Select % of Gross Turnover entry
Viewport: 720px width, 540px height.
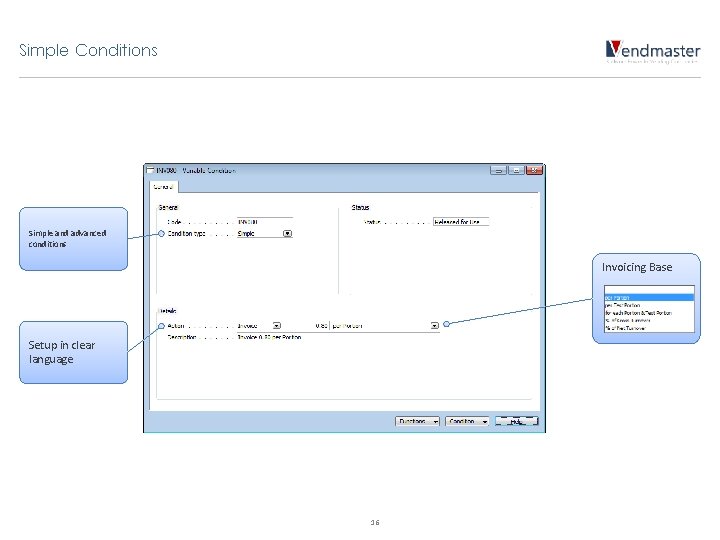(x=649, y=320)
